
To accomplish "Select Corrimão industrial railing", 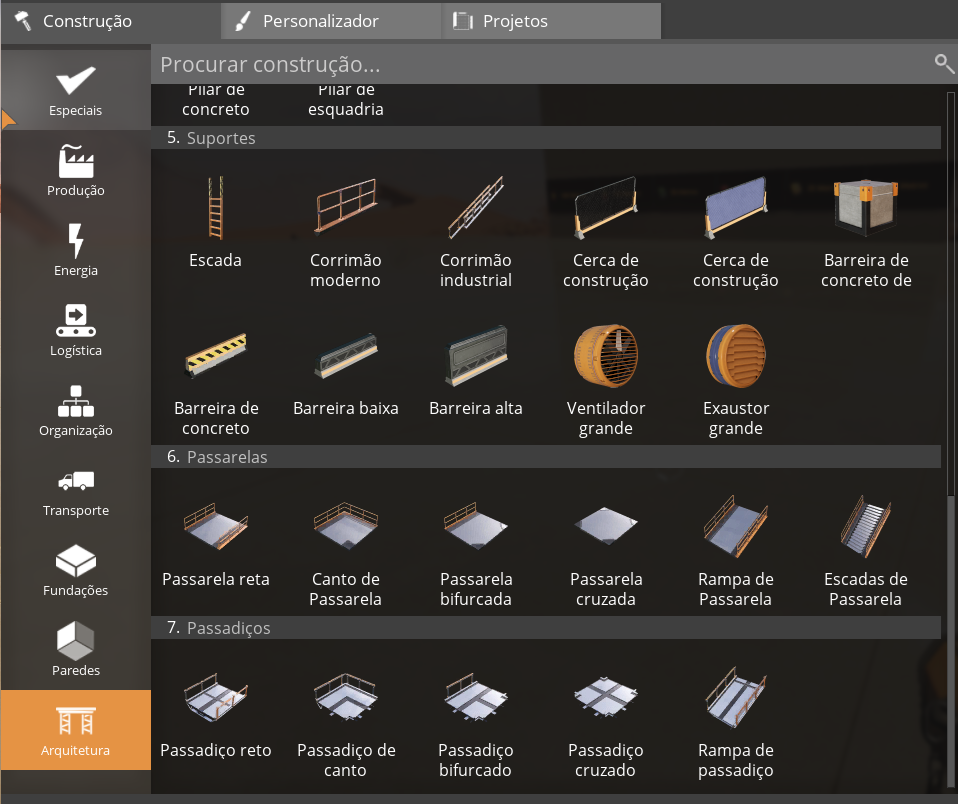I will tap(476, 232).
